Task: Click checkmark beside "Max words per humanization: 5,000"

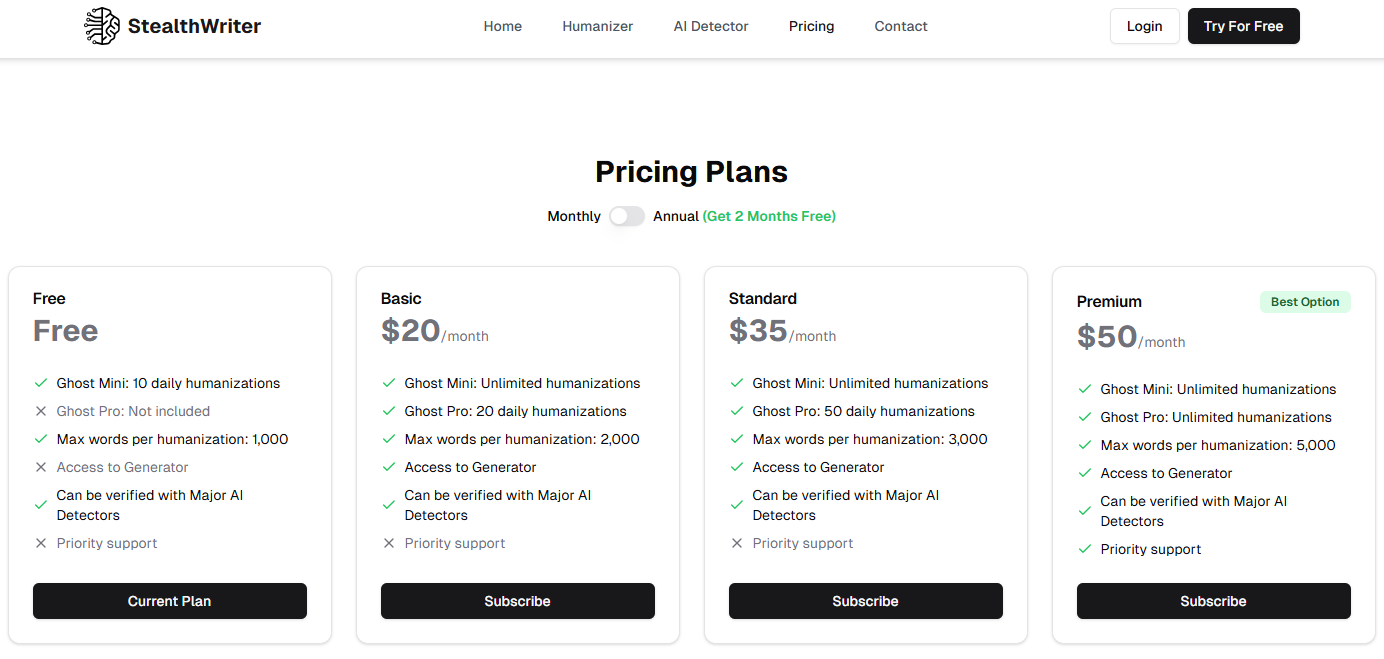Action: 1085,445
